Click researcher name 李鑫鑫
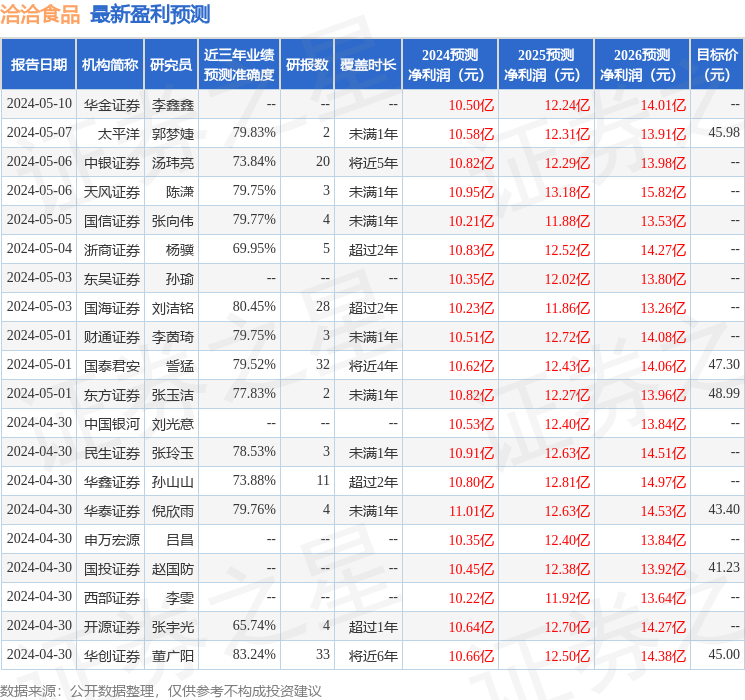Image resolution: width=745 pixels, height=700 pixels. [x=172, y=105]
